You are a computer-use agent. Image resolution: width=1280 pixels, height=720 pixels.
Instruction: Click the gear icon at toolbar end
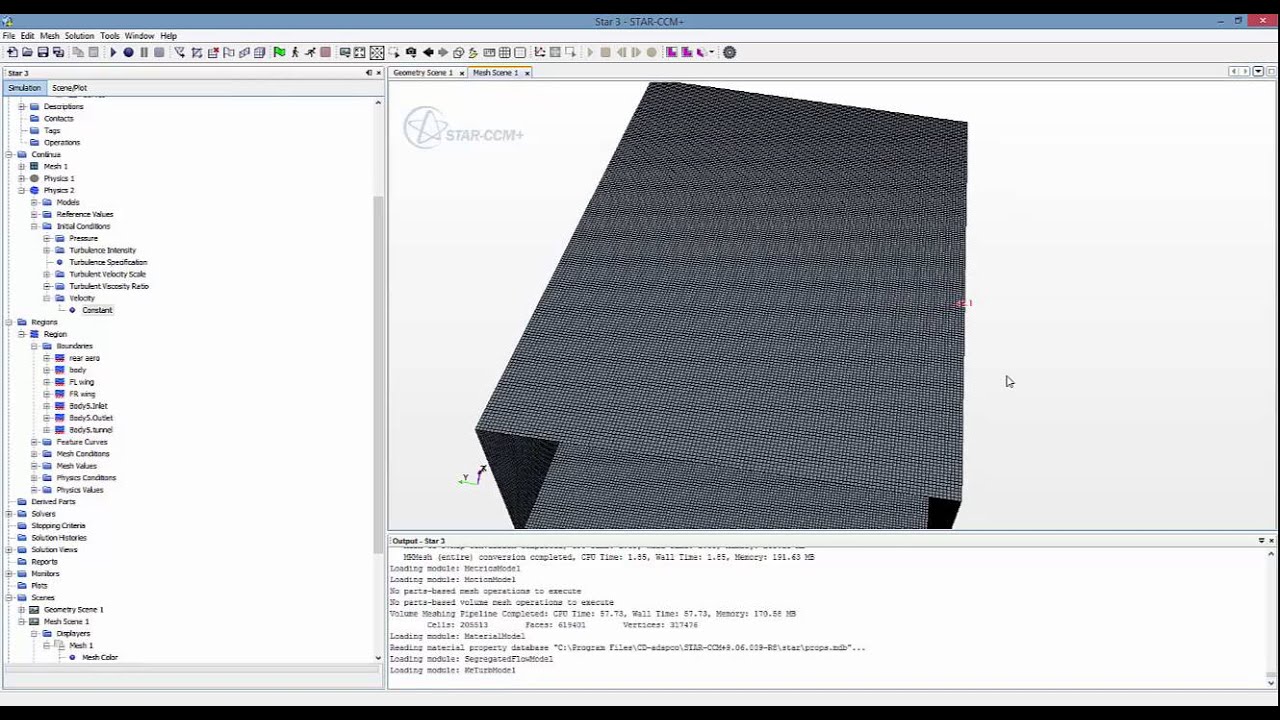(729, 52)
